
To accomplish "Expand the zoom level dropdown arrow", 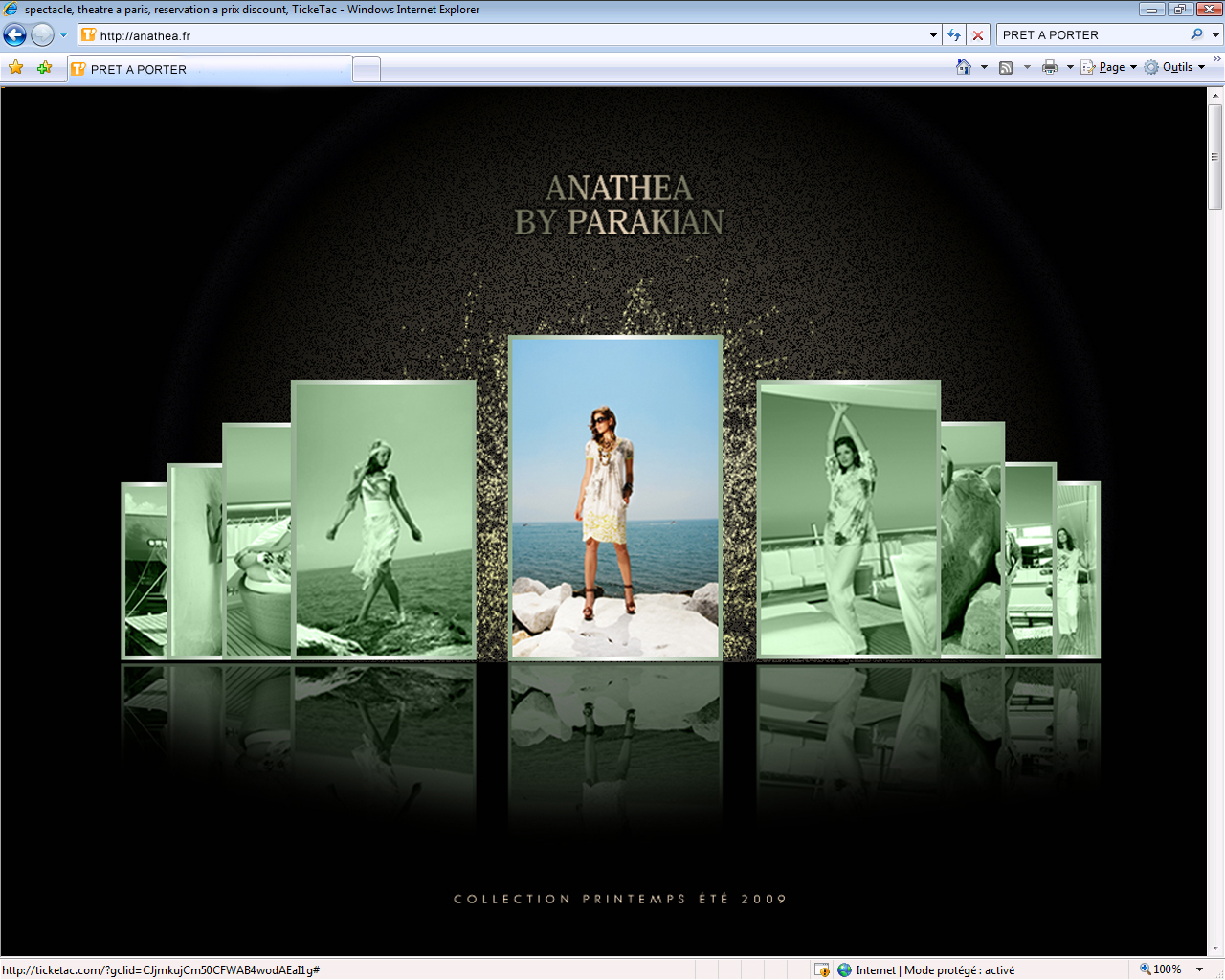I will tap(1199, 969).
